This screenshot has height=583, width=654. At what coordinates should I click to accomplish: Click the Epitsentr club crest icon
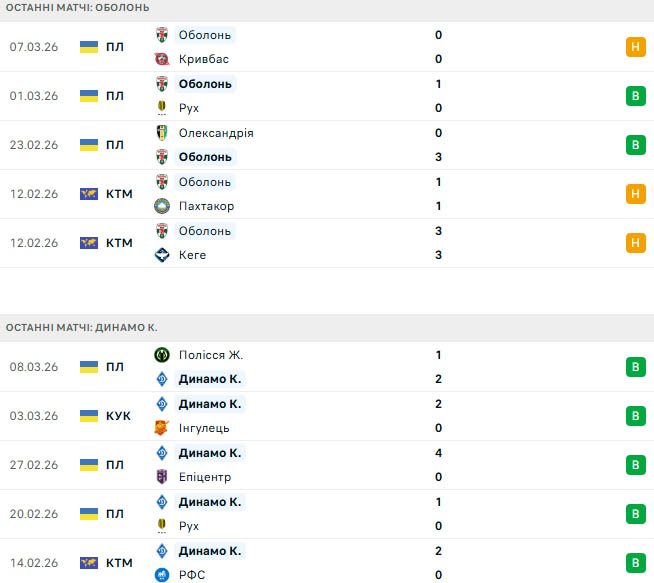[162, 477]
